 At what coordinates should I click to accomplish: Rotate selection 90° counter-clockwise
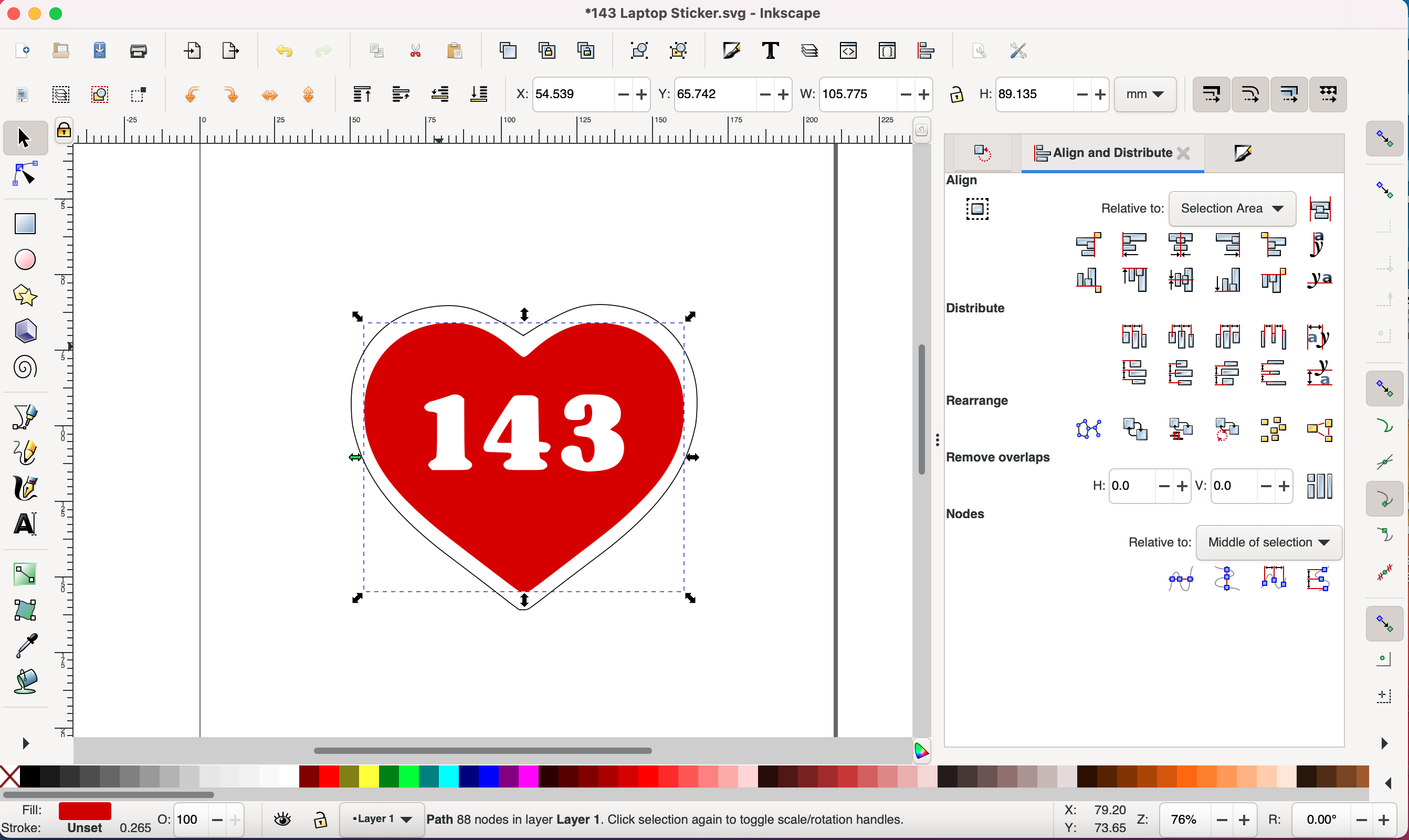192,94
